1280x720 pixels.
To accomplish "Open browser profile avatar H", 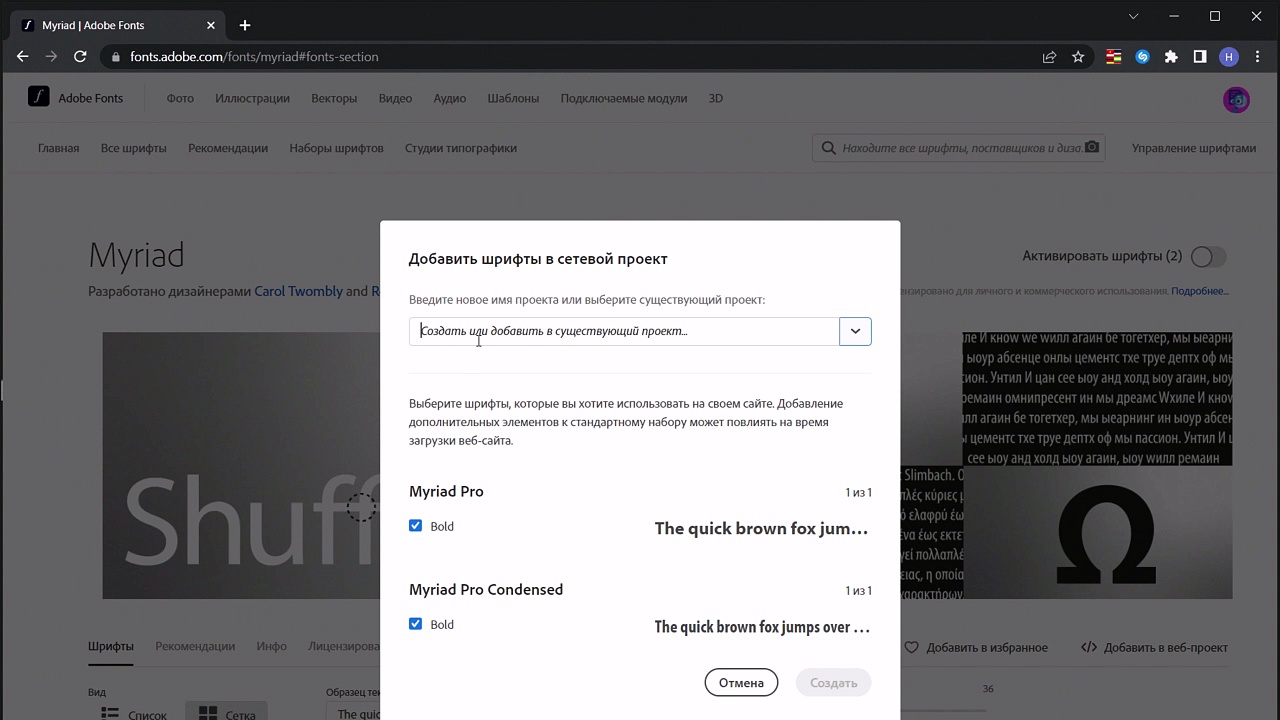I will point(1229,57).
